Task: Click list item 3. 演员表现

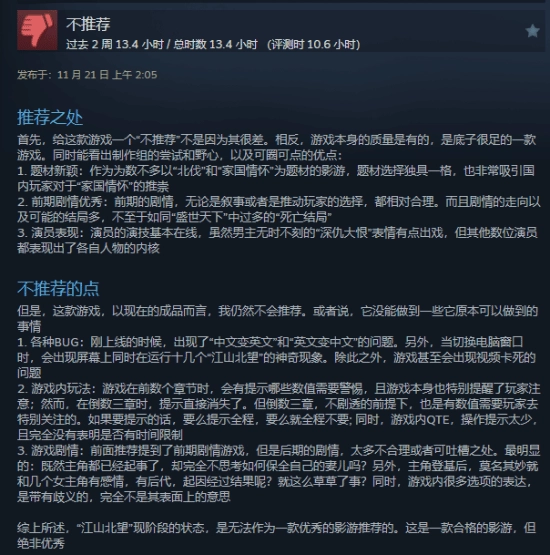Action: click(x=277, y=240)
